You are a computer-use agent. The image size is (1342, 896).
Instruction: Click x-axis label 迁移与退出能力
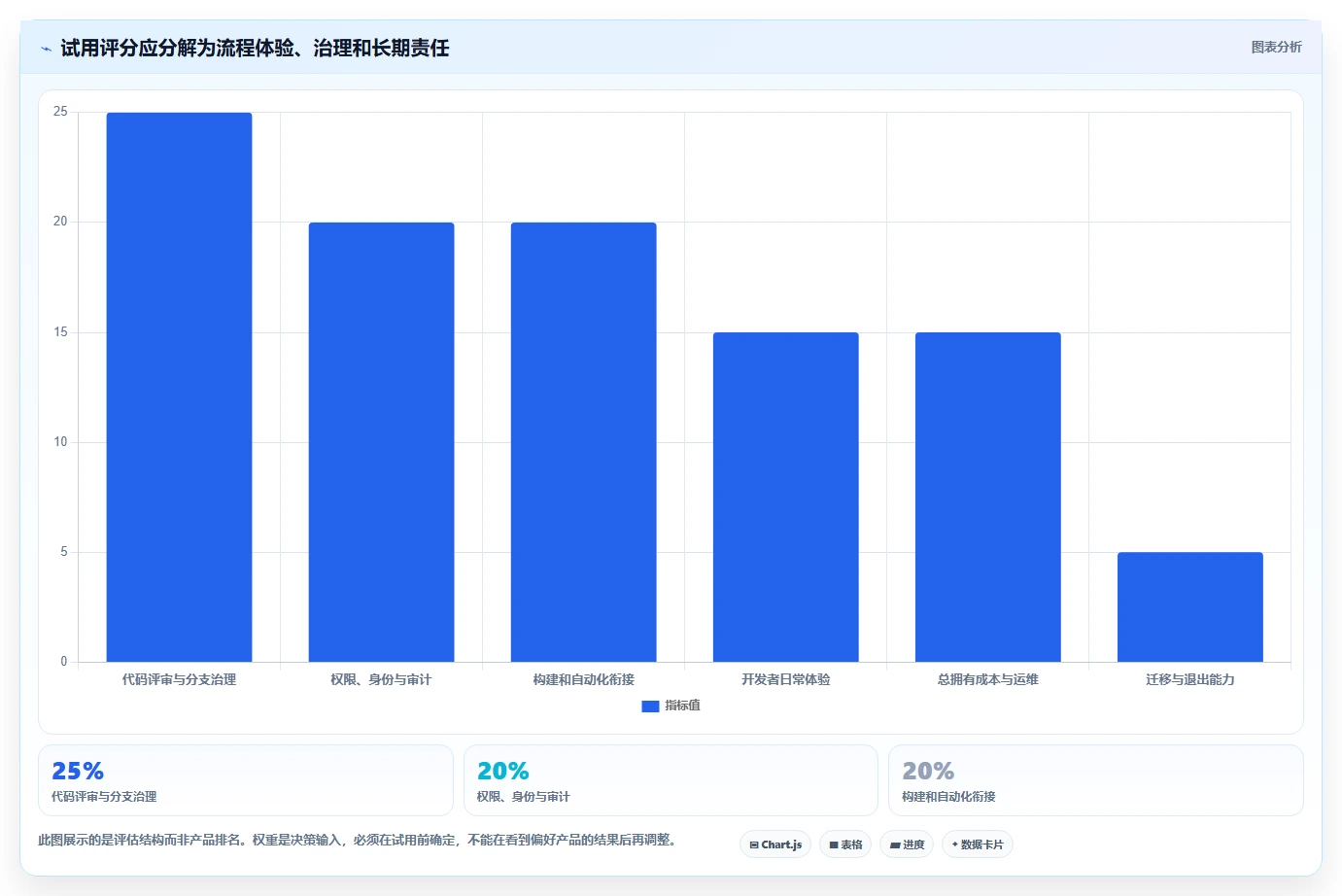1189,679
